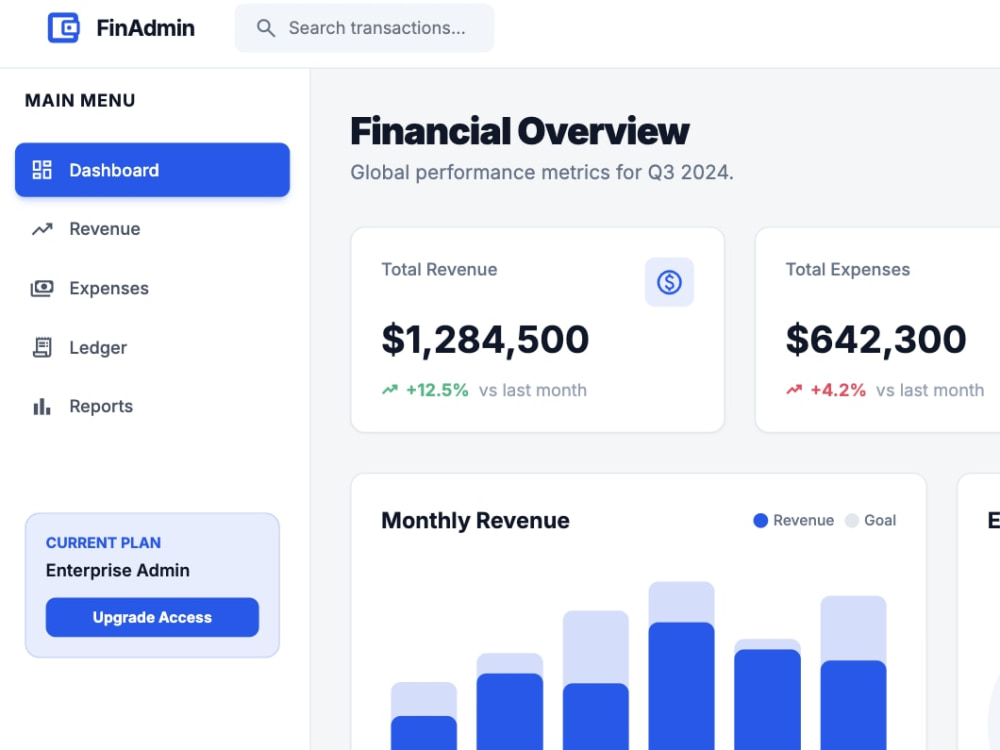The height and width of the screenshot is (750, 1000).
Task: Click the FinAdmin wallet logo icon
Action: coord(64,28)
